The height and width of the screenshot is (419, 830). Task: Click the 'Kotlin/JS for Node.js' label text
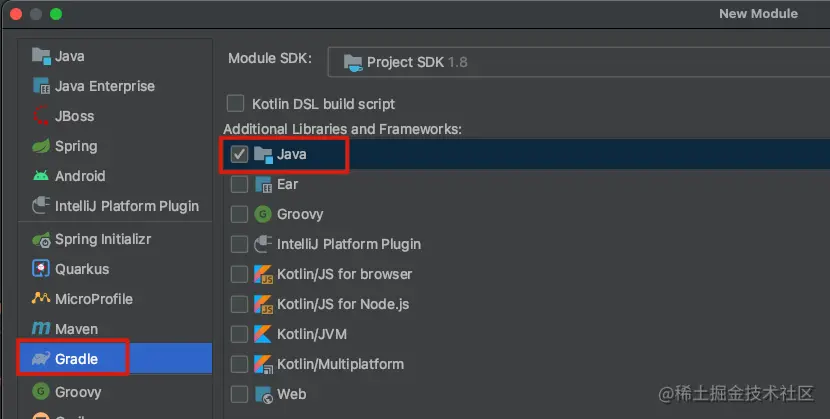[x=343, y=304]
